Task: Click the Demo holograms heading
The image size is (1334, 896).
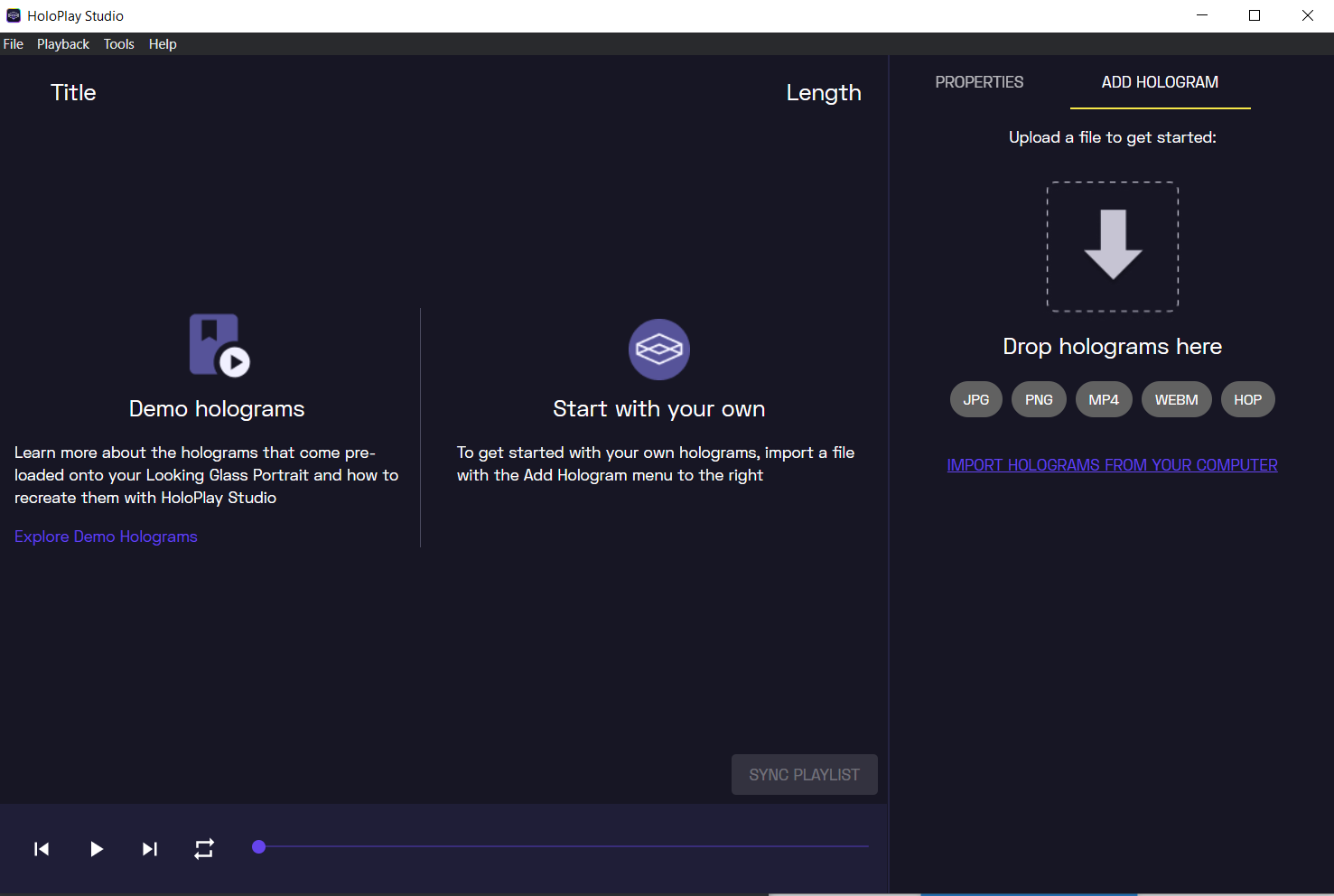Action: 217,409
